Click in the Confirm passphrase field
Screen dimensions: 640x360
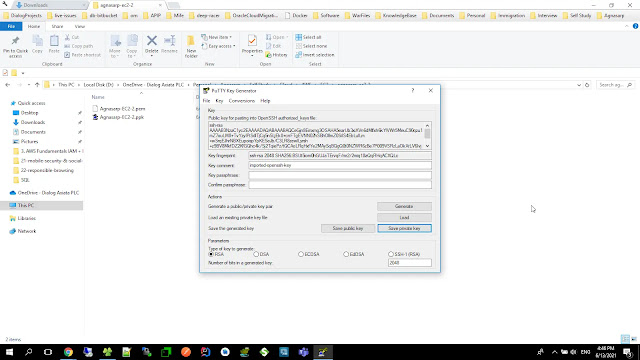pyautogui.click(x=340, y=185)
